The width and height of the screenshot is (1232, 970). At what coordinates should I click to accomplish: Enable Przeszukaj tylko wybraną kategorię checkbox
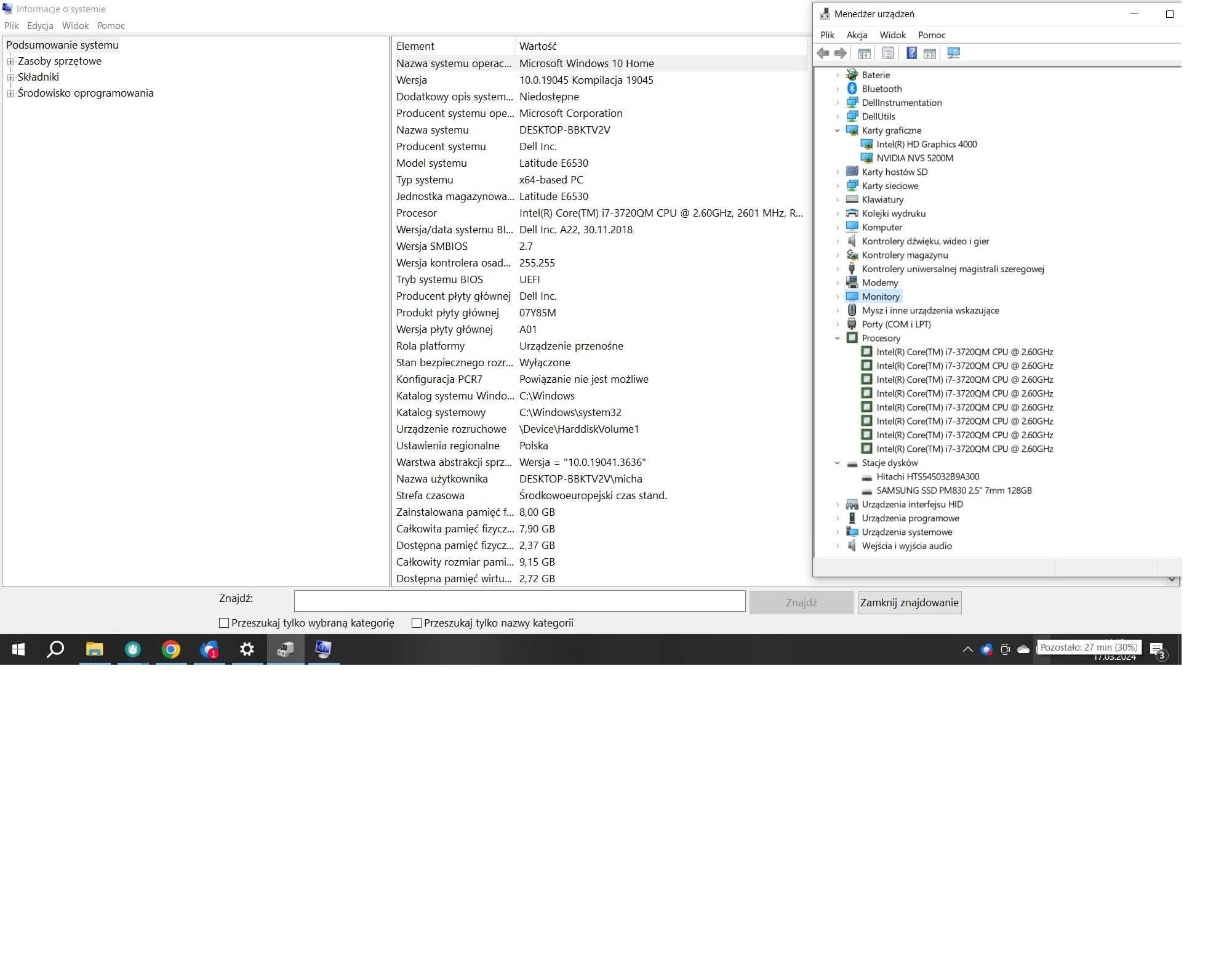coord(224,623)
